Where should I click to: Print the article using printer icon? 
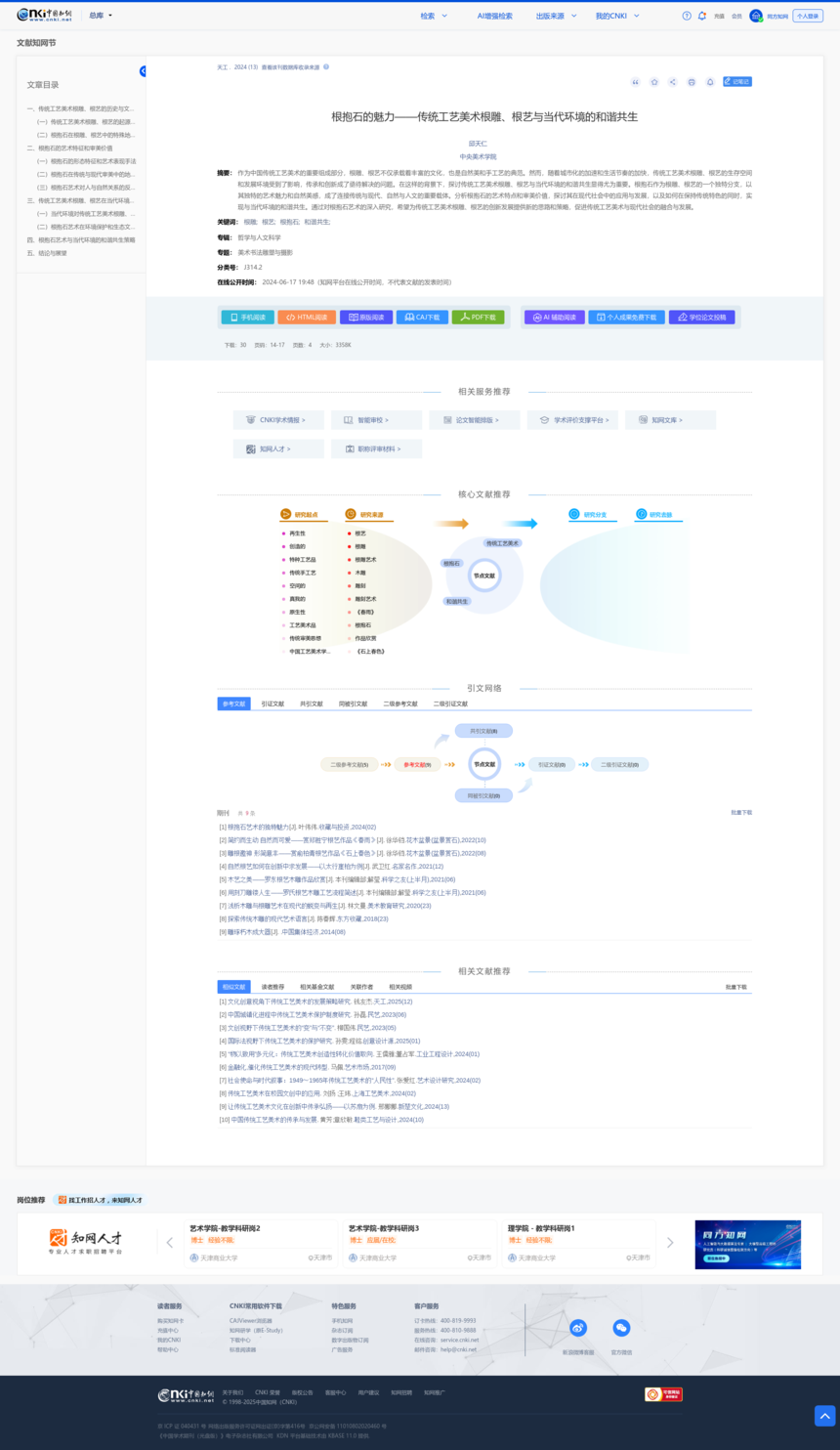tap(692, 82)
